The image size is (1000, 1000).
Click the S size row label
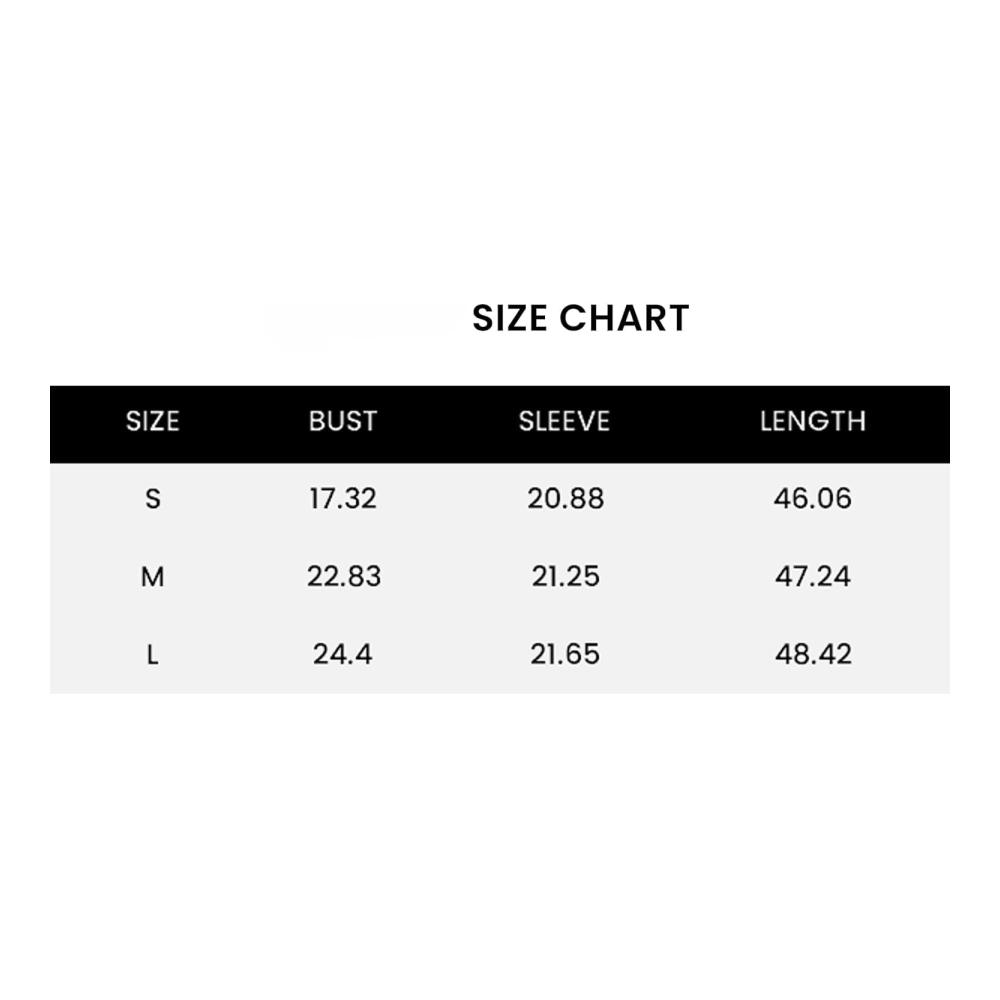click(152, 499)
